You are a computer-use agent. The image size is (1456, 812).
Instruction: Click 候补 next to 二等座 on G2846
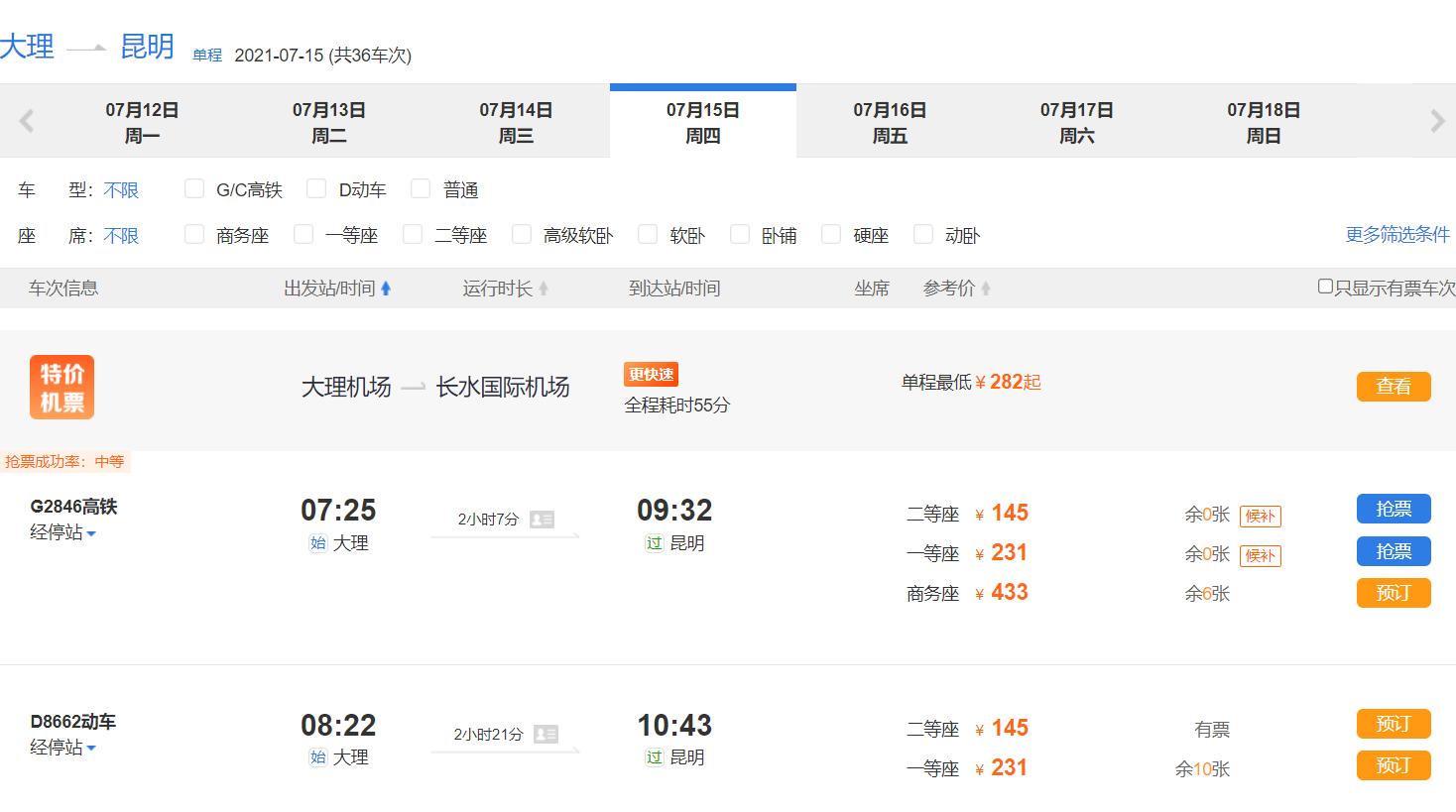click(x=1260, y=516)
